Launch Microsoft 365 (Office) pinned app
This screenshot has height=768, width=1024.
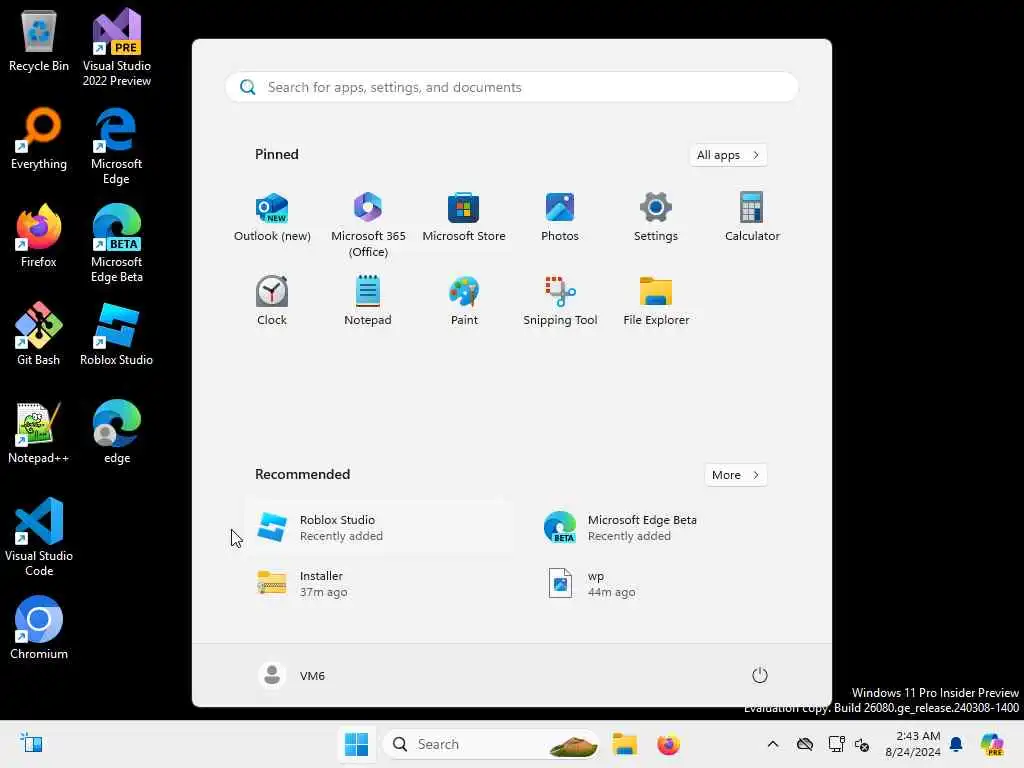pyautogui.click(x=368, y=225)
